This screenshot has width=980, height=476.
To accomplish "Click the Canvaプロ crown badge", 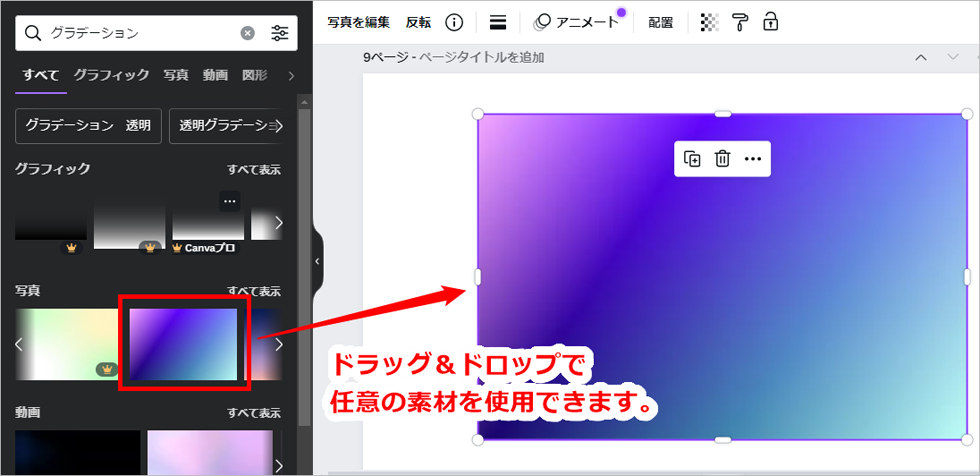I will pos(204,248).
